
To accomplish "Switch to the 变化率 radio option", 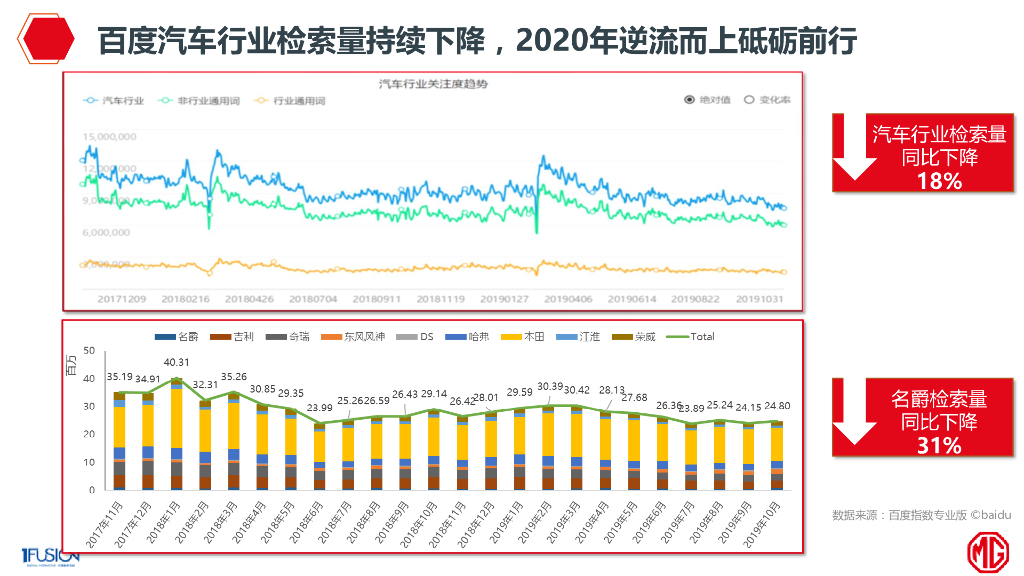I will click(749, 98).
